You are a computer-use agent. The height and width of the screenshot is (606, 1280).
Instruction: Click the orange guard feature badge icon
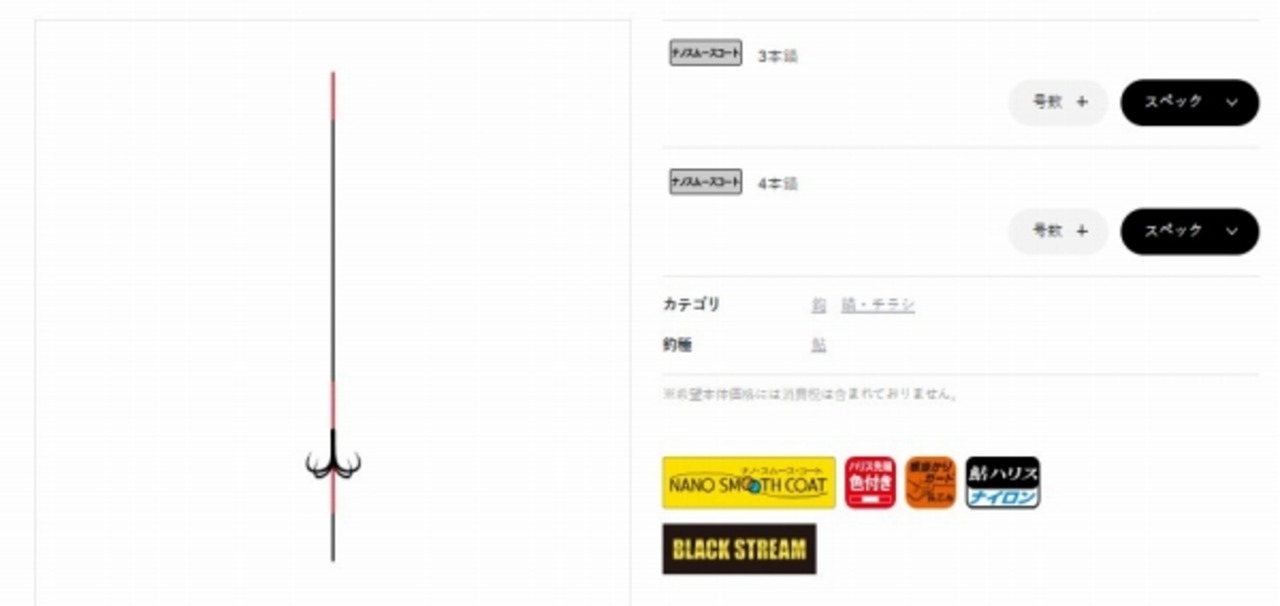(930, 483)
